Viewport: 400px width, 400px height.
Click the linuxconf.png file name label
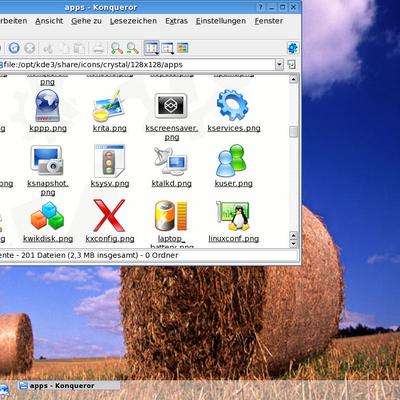234,239
